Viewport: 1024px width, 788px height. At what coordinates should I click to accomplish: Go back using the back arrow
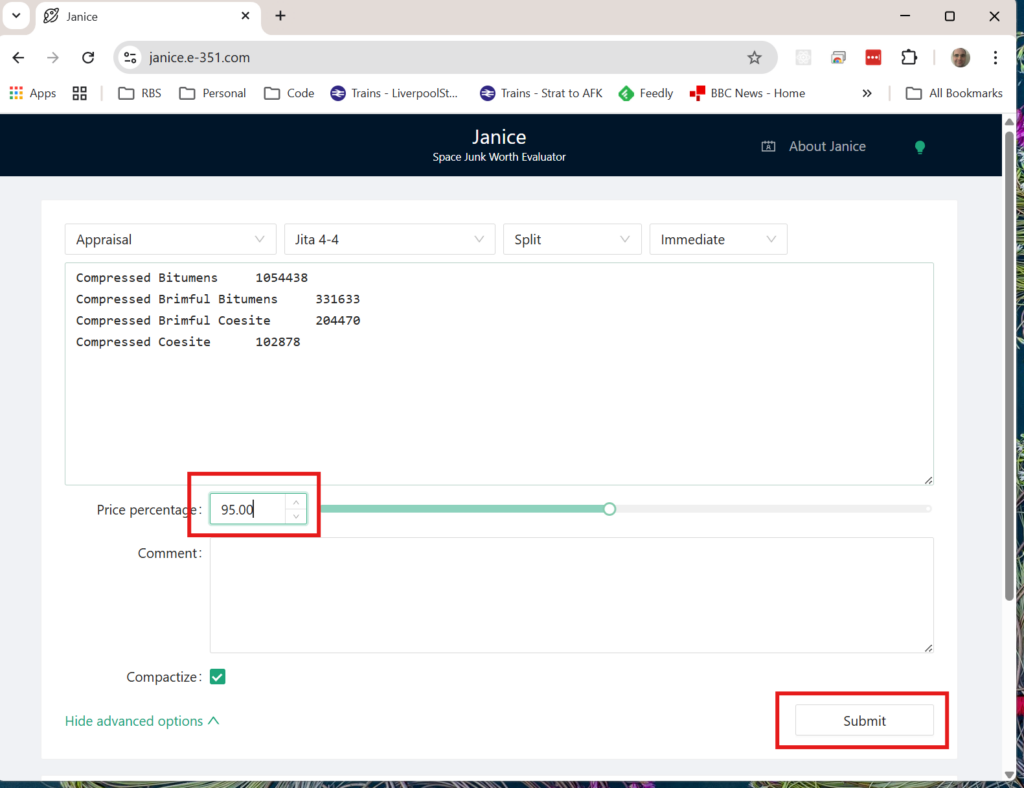tap(18, 58)
